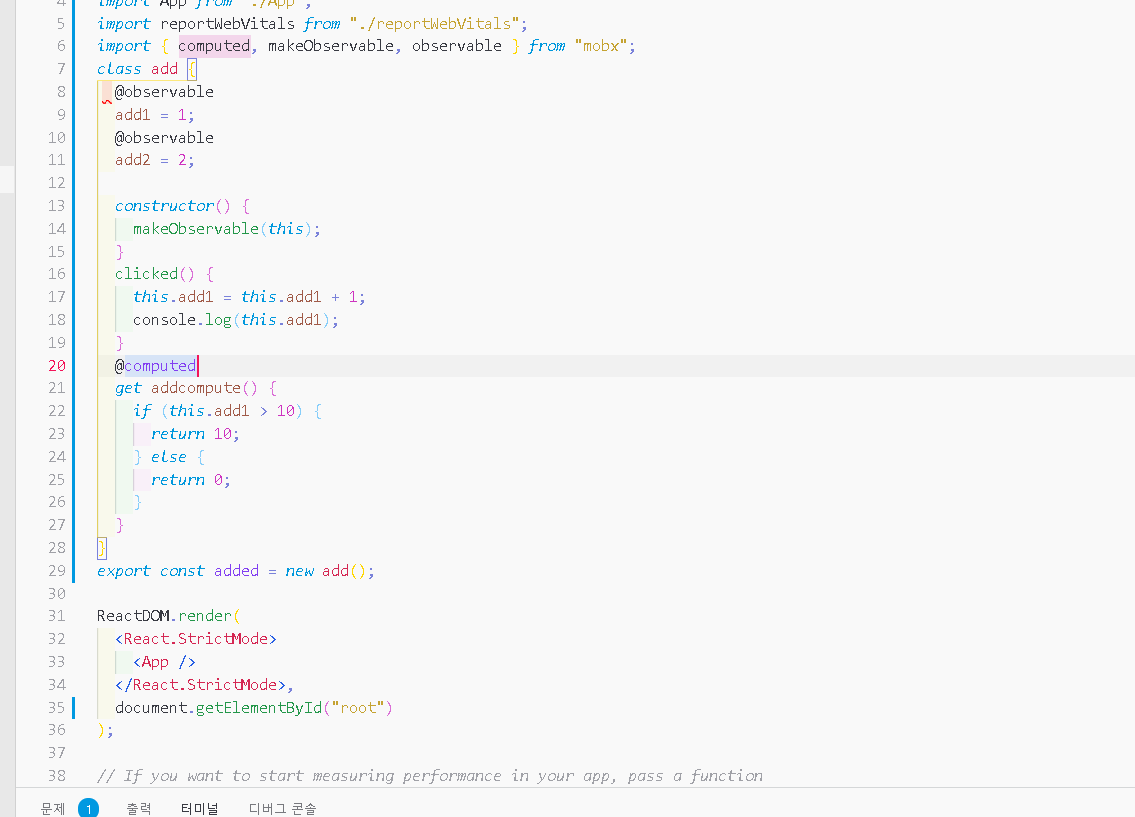The width and height of the screenshot is (1135, 817).
Task: Click "makeObservable" in the mobx import line
Action: pyautogui.click(x=331, y=46)
